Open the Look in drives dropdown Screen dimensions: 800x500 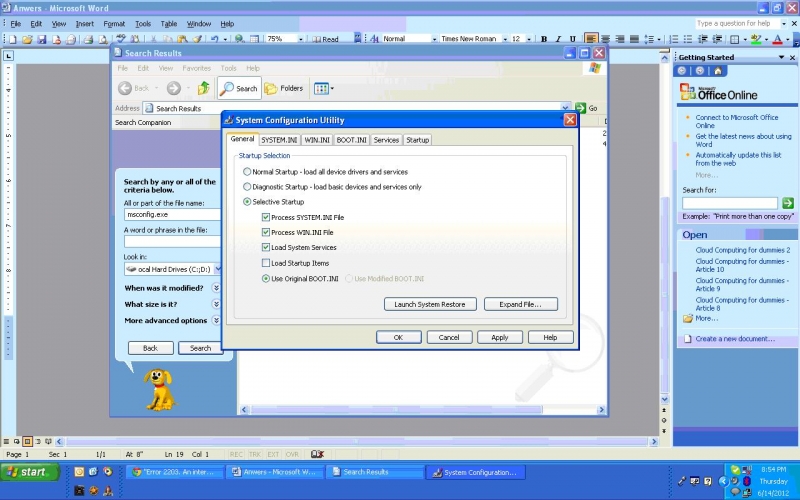(x=171, y=269)
